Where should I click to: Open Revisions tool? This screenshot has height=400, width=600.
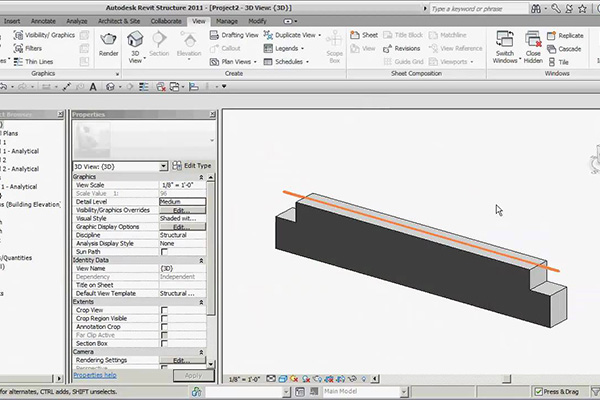(401, 49)
